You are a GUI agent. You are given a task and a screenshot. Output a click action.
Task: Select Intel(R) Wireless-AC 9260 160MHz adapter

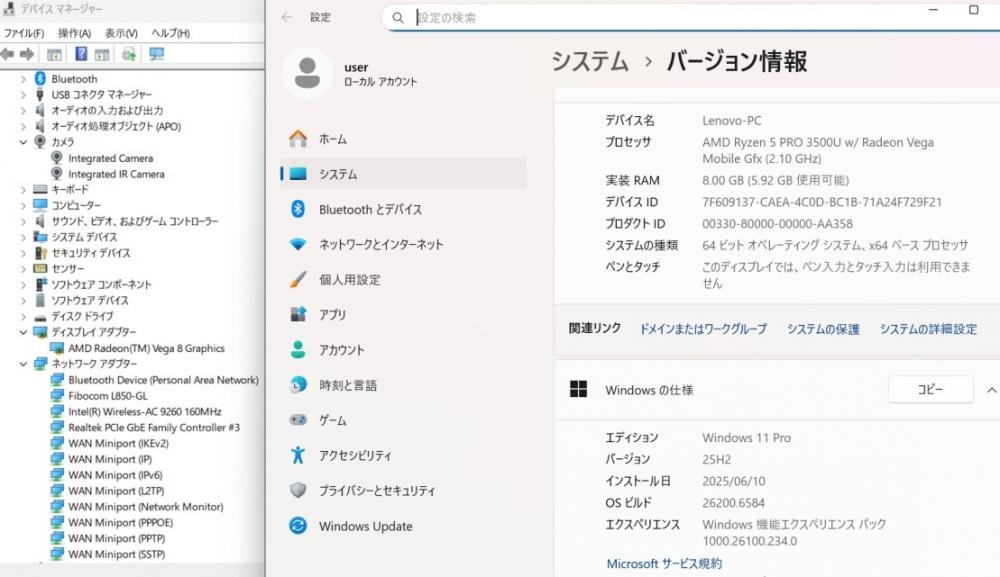coord(144,411)
